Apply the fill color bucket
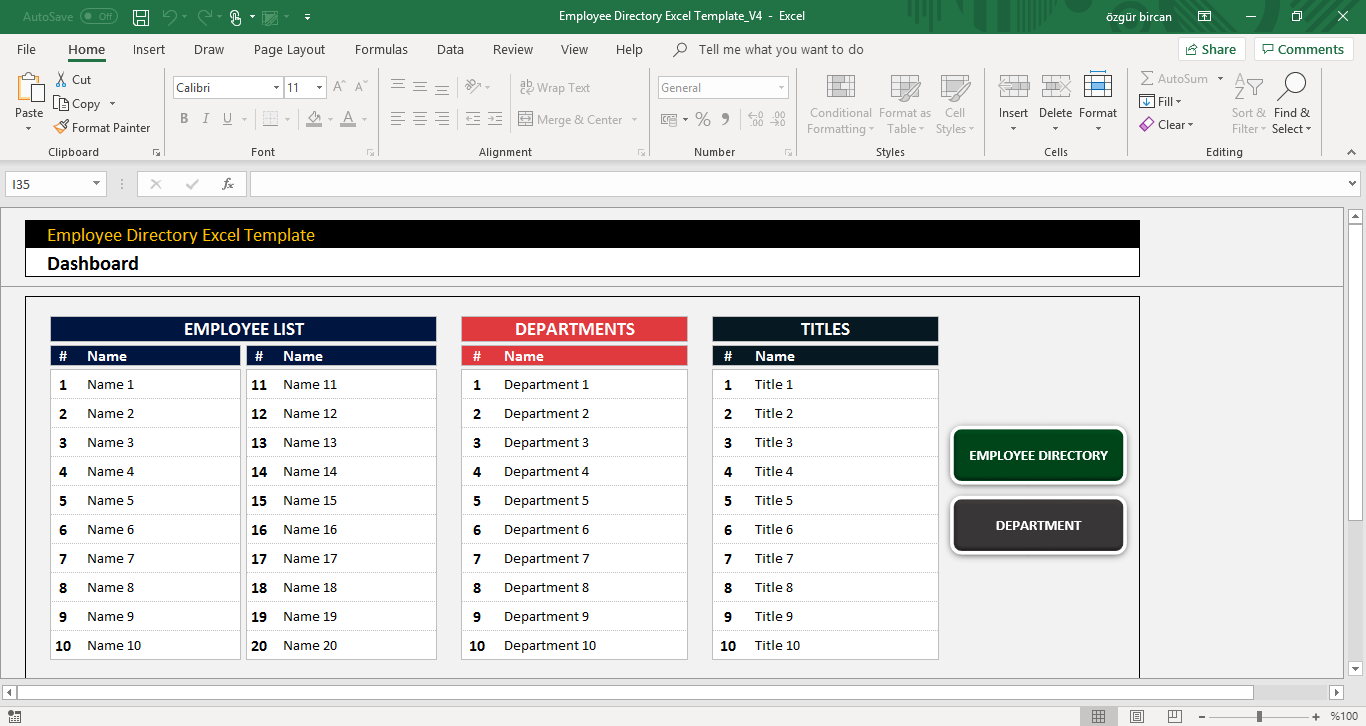The height and width of the screenshot is (726, 1366). (x=314, y=119)
